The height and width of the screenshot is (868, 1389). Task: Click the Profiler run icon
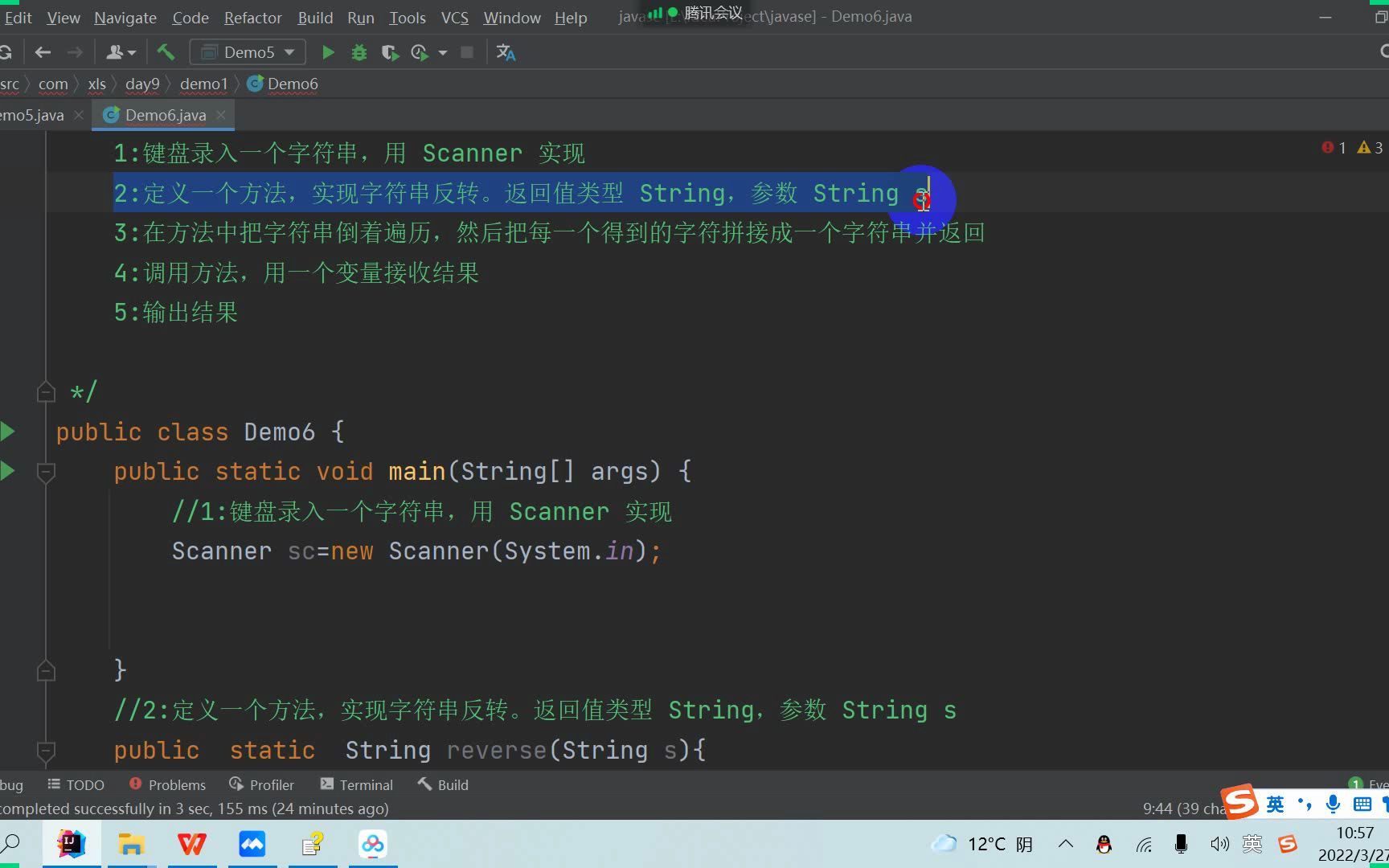coord(419,52)
